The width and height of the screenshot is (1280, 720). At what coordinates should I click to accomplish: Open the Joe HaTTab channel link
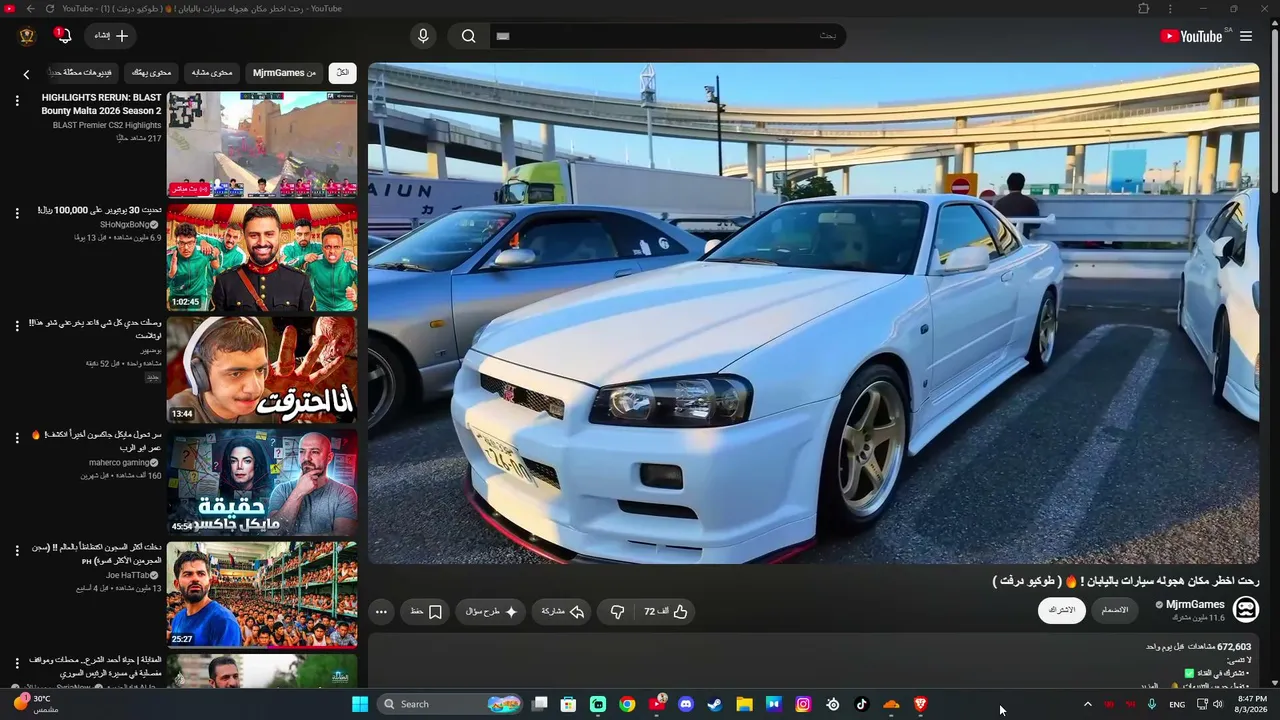tap(128, 576)
